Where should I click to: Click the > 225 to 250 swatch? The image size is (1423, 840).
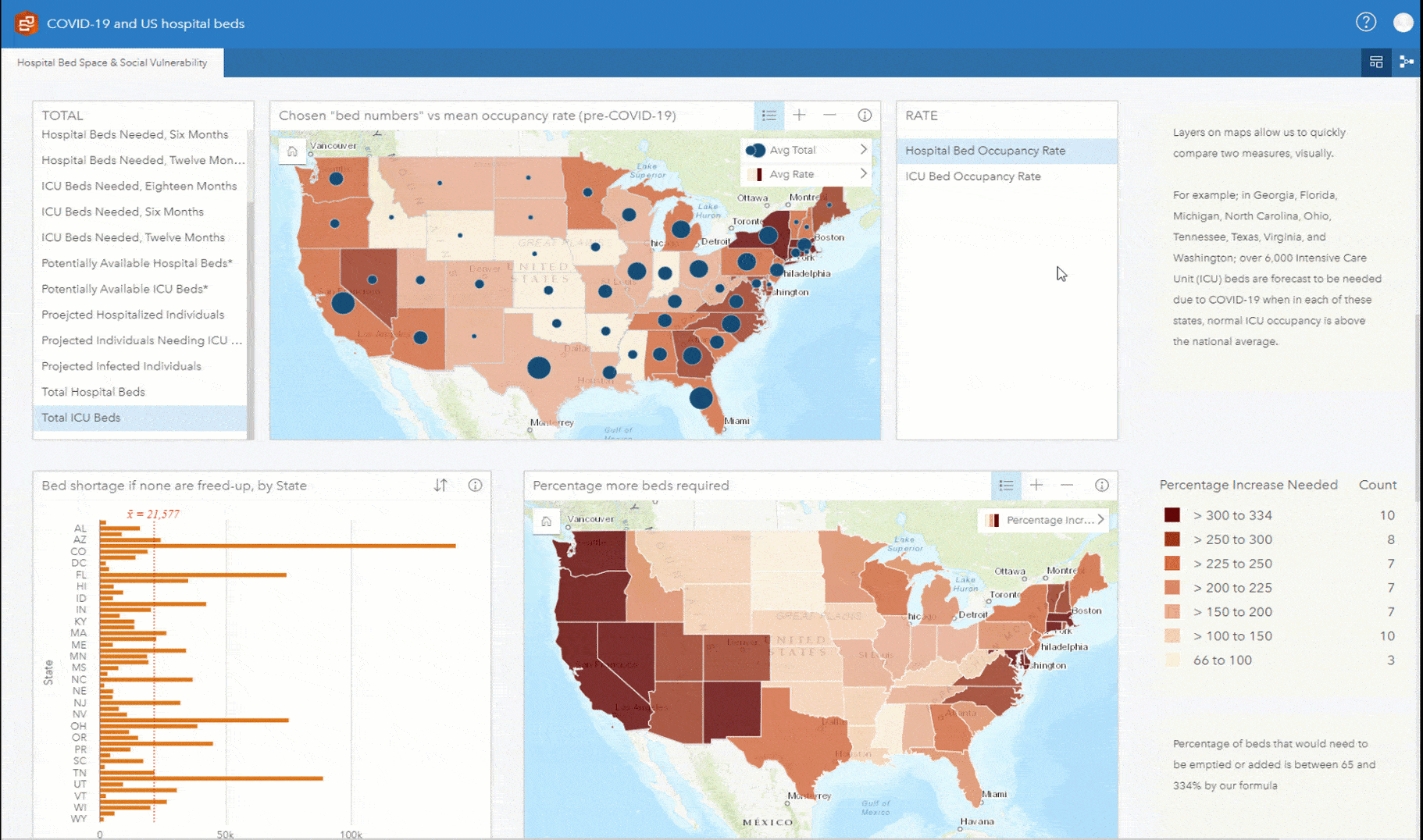1172,564
